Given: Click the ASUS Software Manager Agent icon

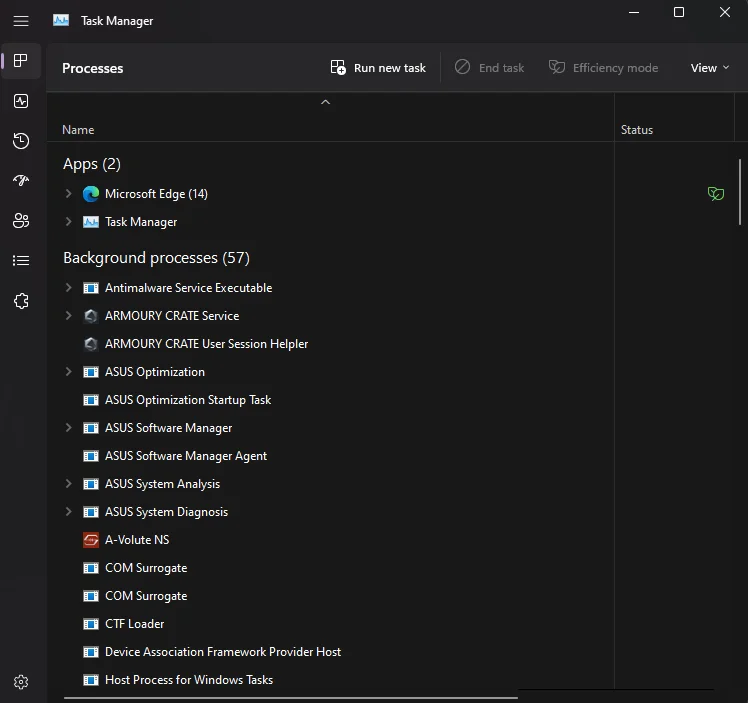Looking at the screenshot, I should click(91, 456).
